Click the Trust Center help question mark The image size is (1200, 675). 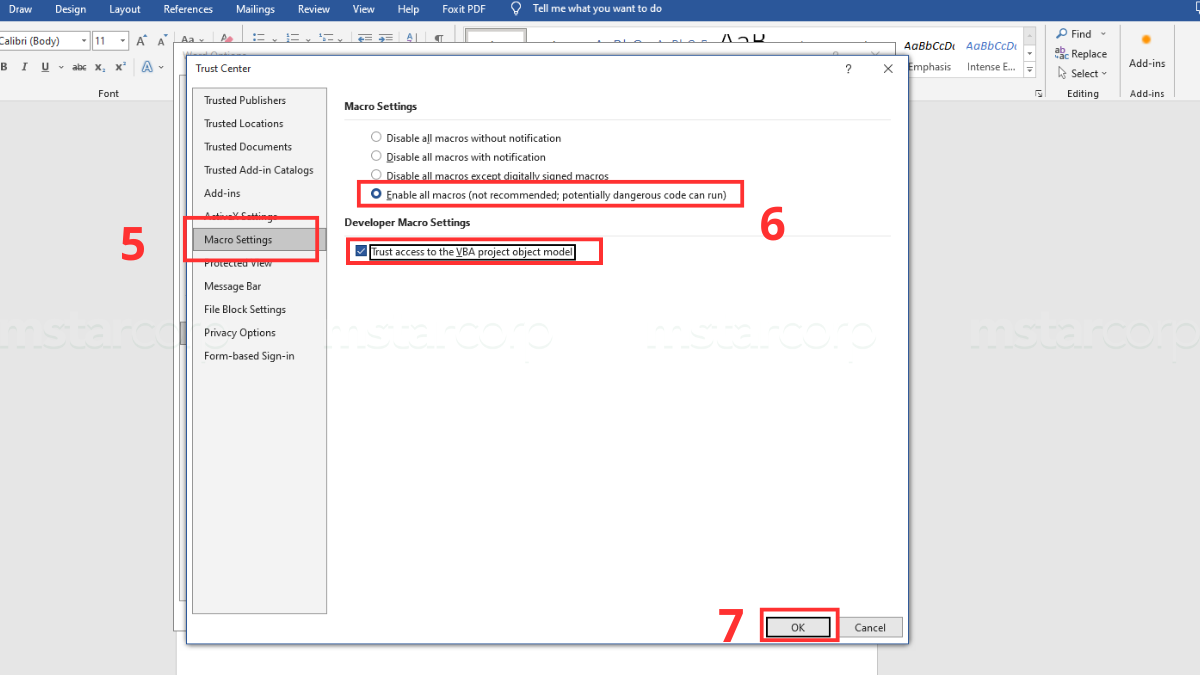[x=848, y=69]
